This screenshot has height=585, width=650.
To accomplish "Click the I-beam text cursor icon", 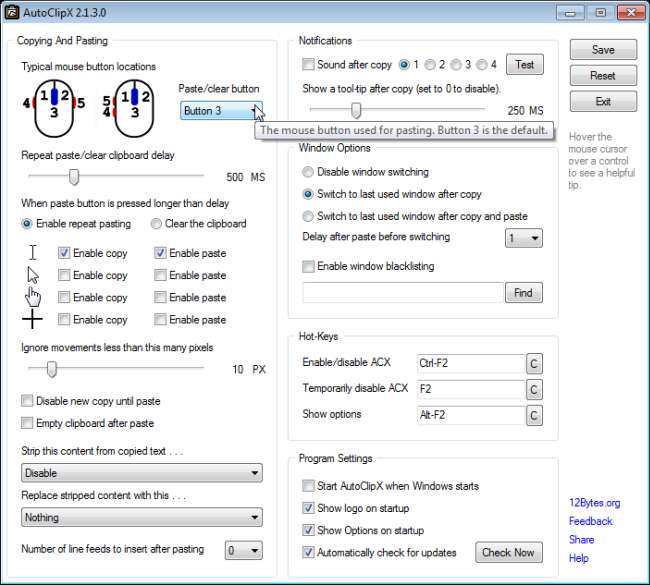I will [33, 252].
